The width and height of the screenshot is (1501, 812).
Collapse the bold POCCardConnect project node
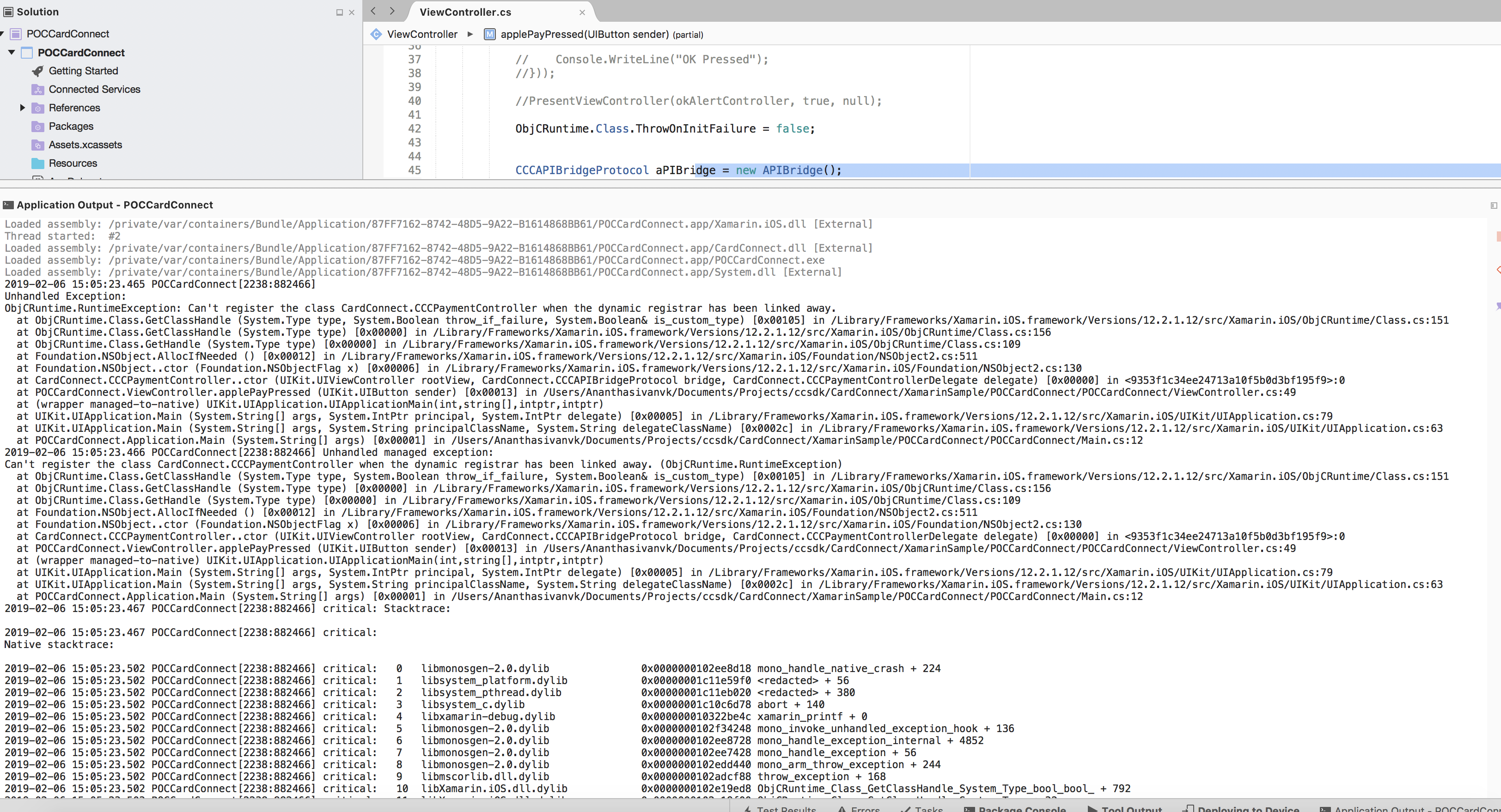12,53
